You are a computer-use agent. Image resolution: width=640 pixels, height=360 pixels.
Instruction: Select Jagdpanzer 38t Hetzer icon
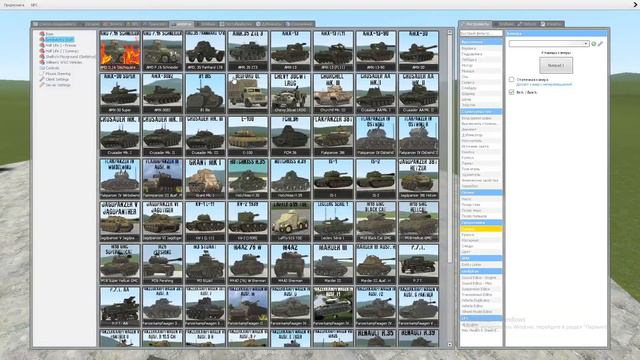point(418,179)
